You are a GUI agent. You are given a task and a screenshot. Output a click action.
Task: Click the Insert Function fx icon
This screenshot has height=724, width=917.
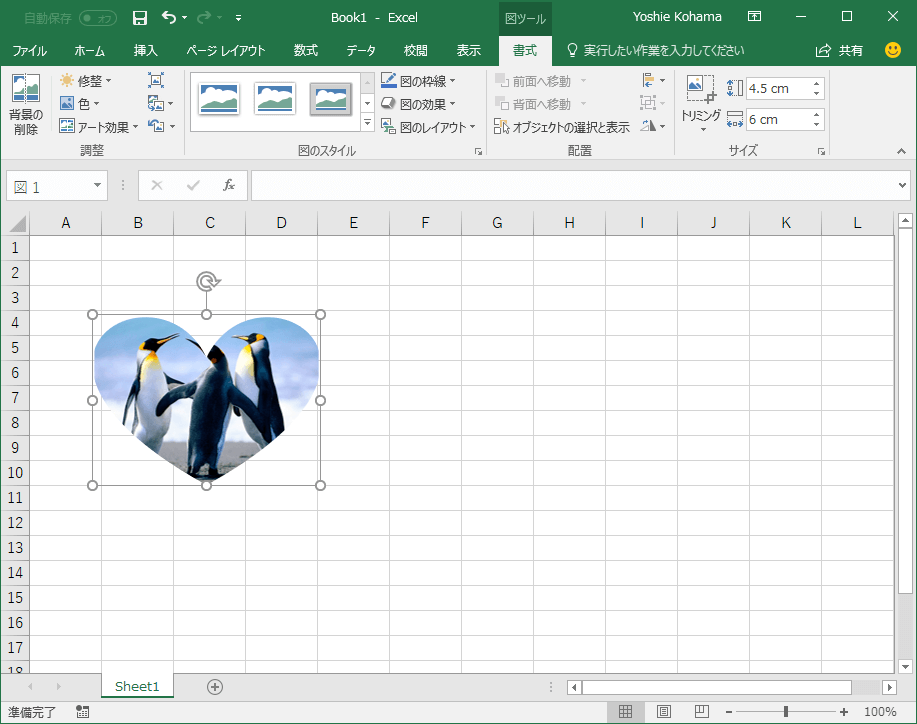coord(229,185)
